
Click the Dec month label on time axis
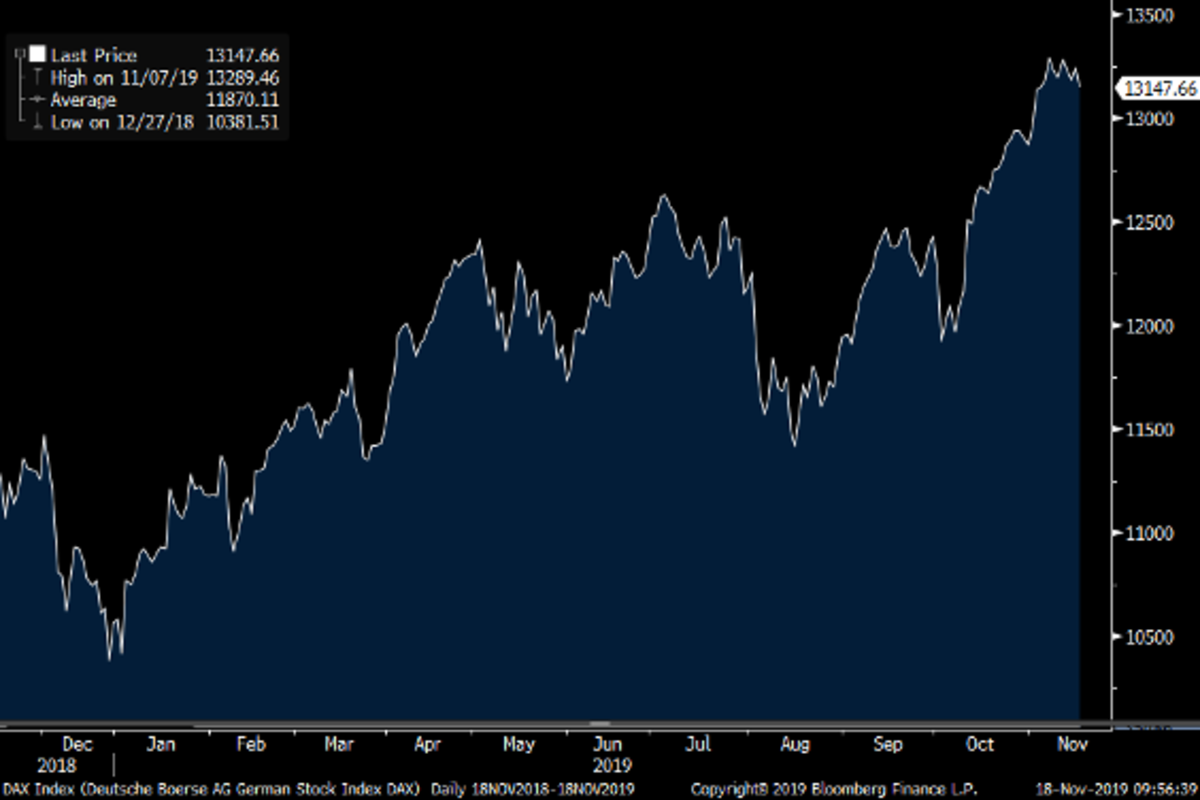(78, 745)
